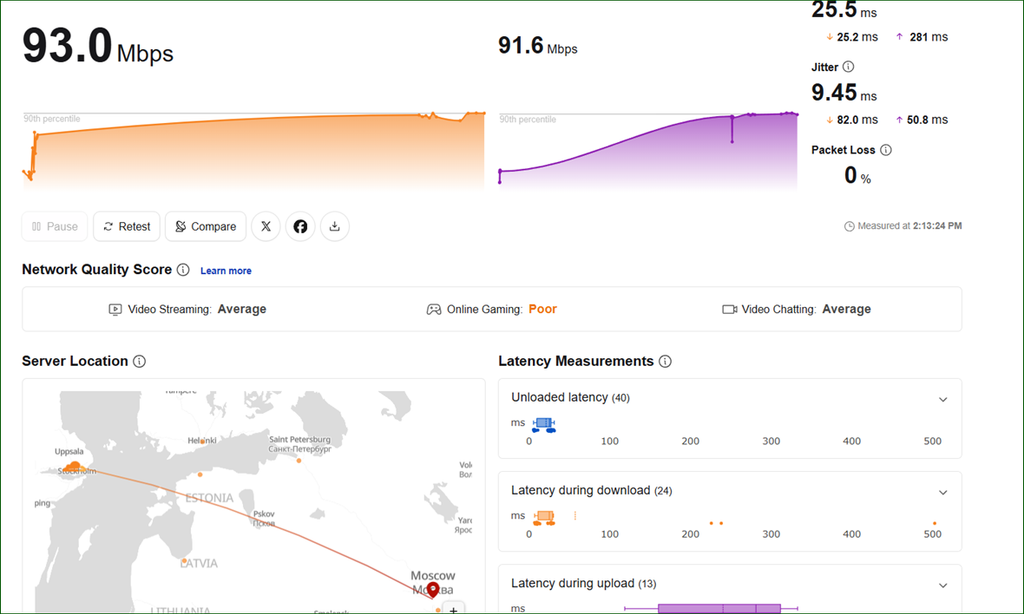Click the orange download speed chart
This screenshot has width=1024, height=614.
coord(254,150)
